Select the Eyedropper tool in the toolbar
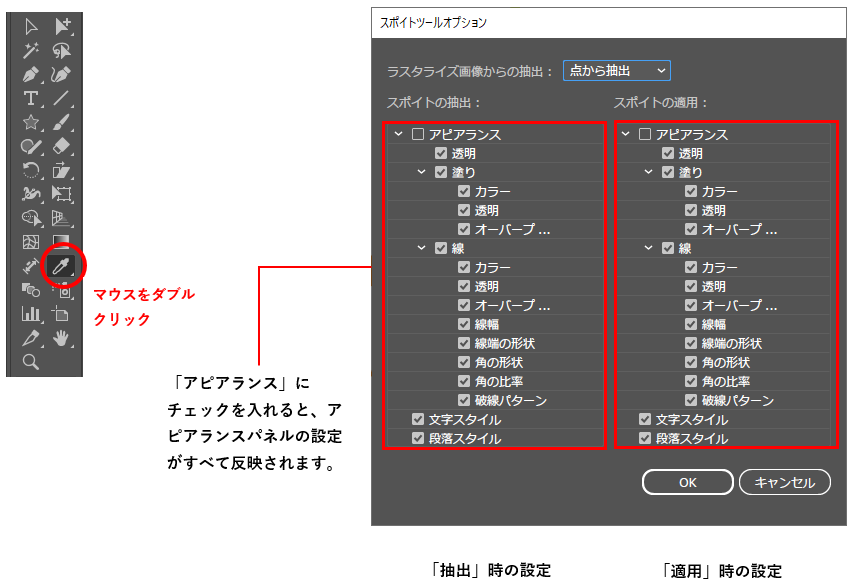 click(63, 266)
